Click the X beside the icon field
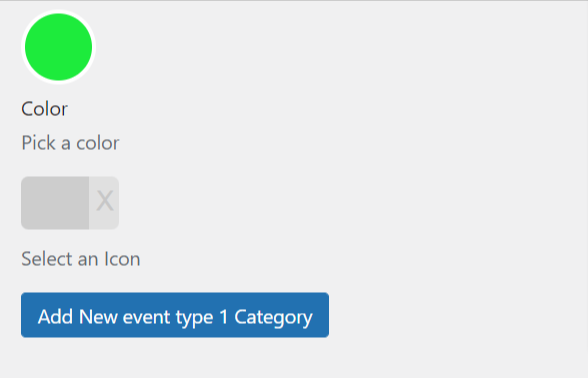The height and width of the screenshot is (378, 588). click(x=104, y=203)
